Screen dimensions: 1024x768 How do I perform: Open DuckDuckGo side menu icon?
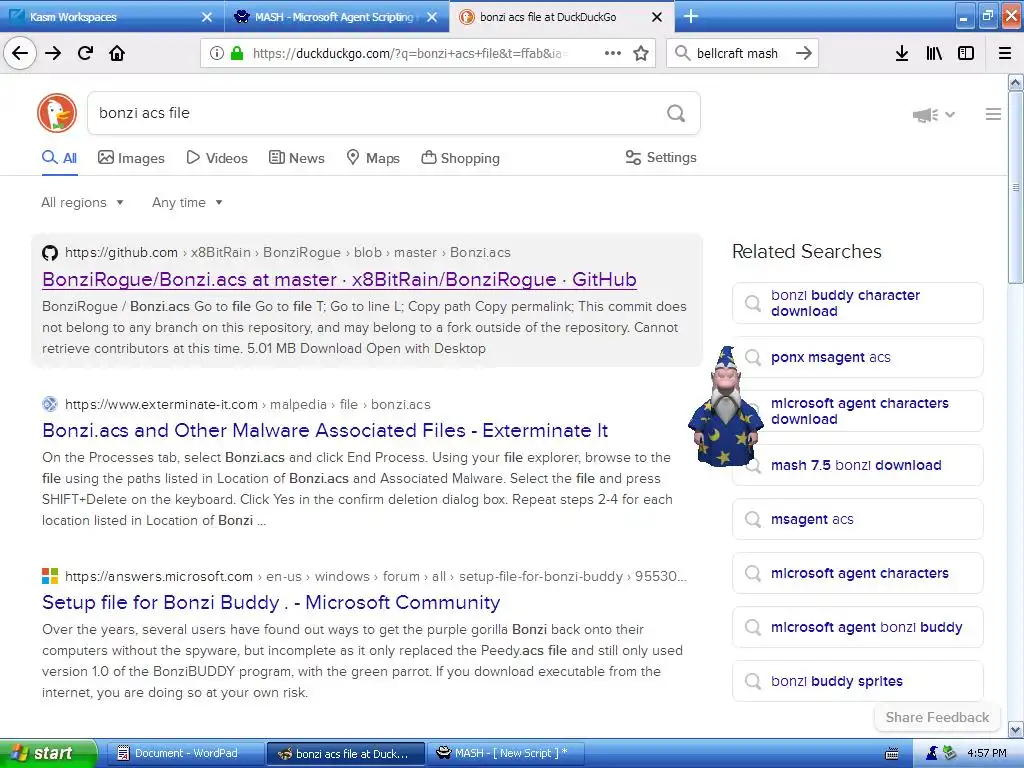(993, 114)
